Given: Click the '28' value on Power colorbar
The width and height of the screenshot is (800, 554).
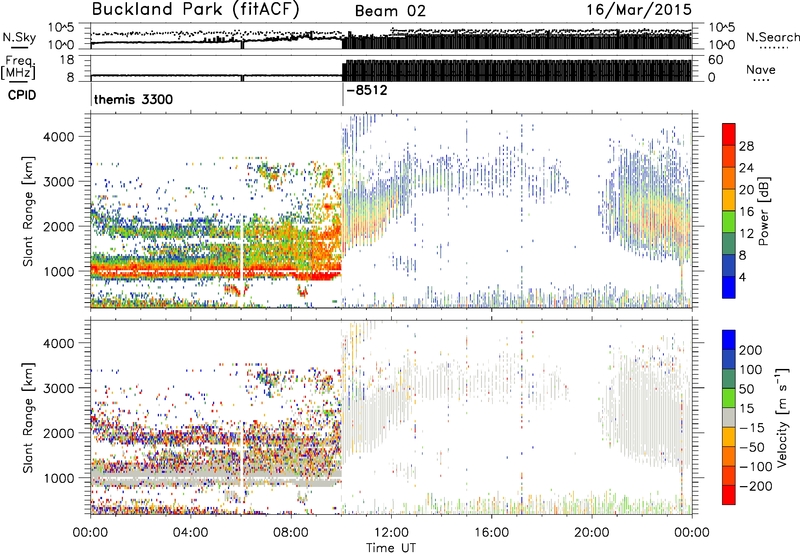Looking at the screenshot, I should pos(746,146).
